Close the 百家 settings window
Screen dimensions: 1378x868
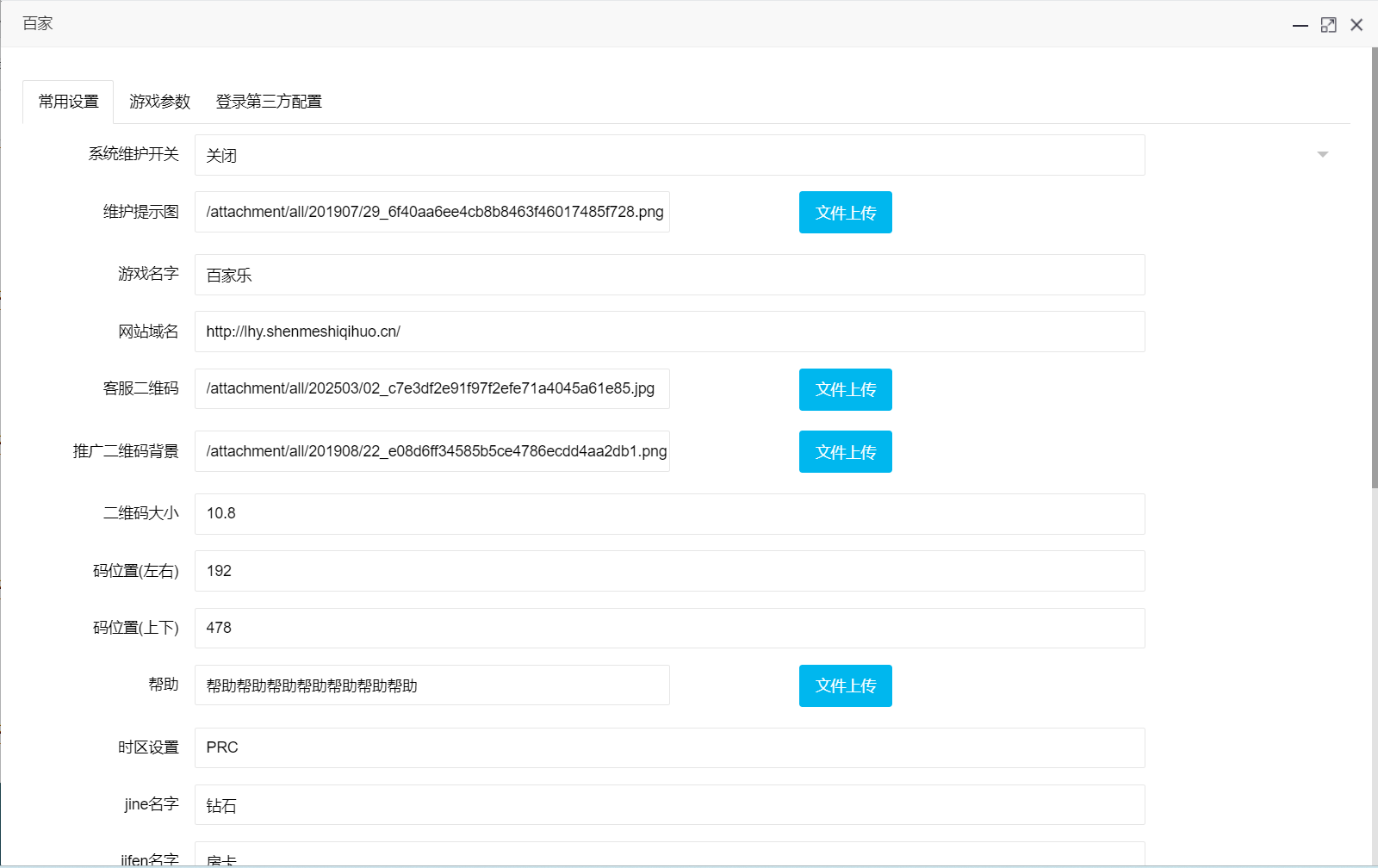point(1356,24)
